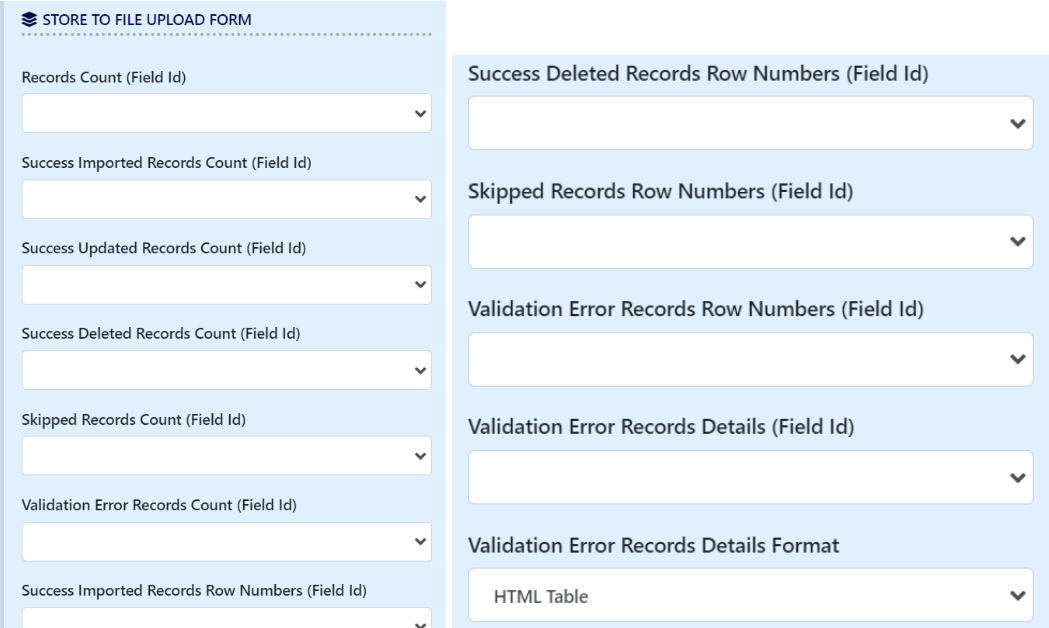Click the Skipped Records Row Numbers label text
Viewport: 1049px width, 628px height.
click(x=660, y=193)
